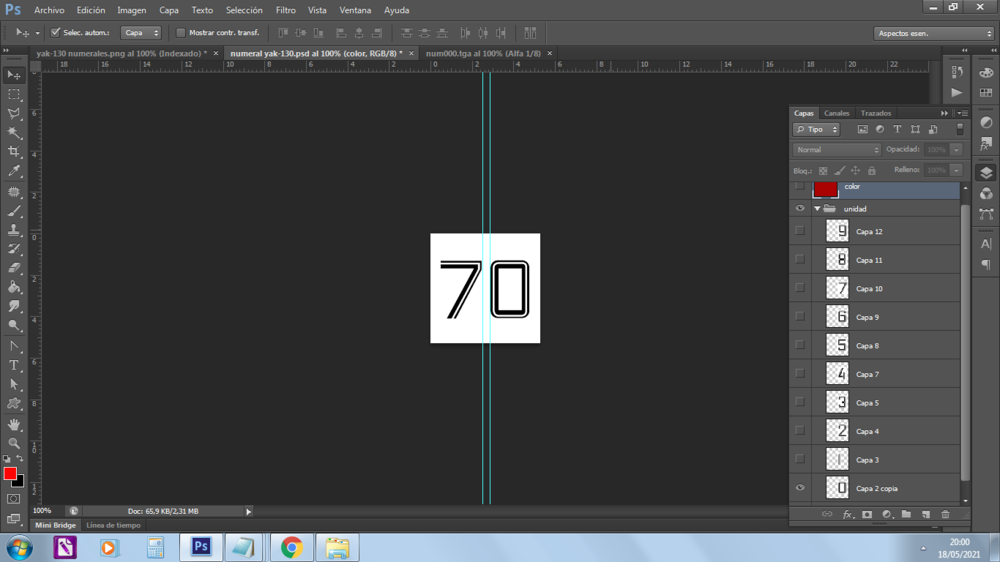Swap foreground and background colors
The height and width of the screenshot is (562, 1000).
20,459
